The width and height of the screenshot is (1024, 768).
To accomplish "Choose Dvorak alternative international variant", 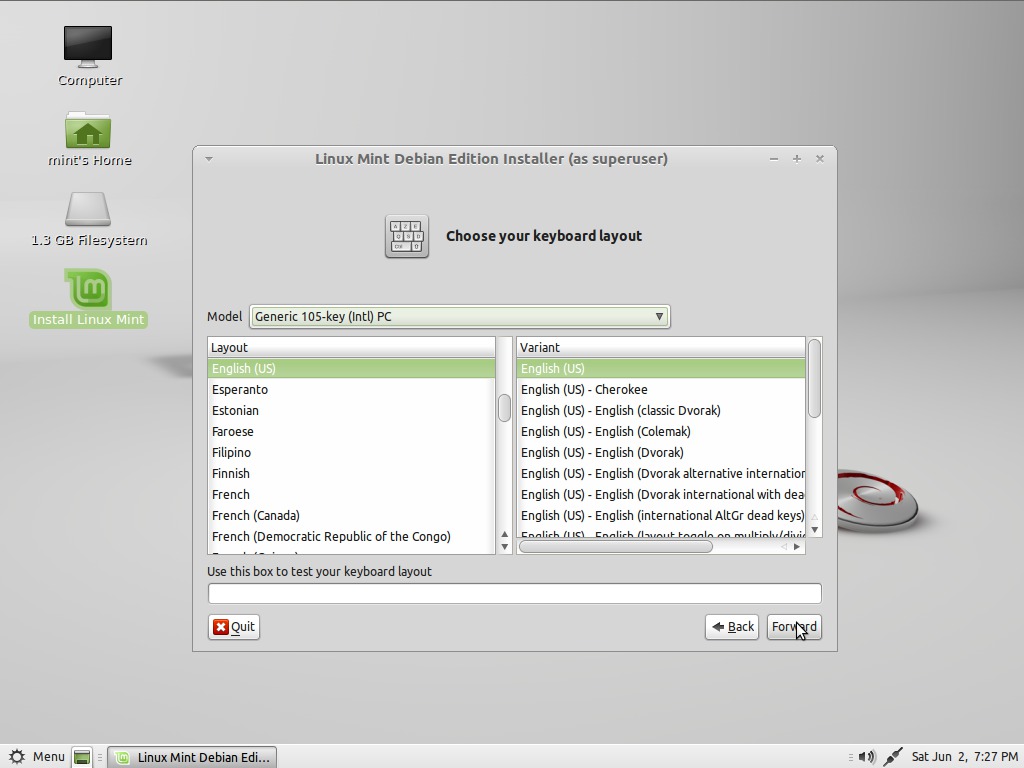I will (x=661, y=473).
